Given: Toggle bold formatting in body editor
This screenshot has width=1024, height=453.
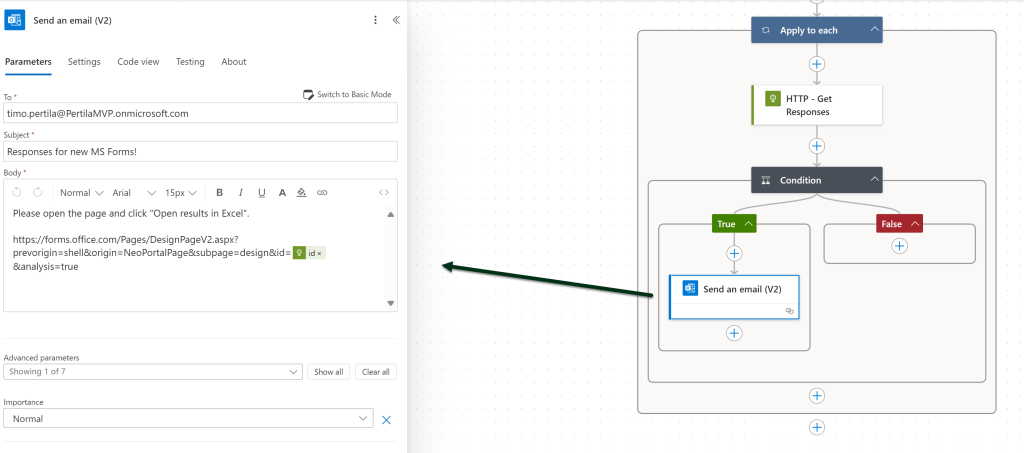Looking at the screenshot, I should 219,193.
